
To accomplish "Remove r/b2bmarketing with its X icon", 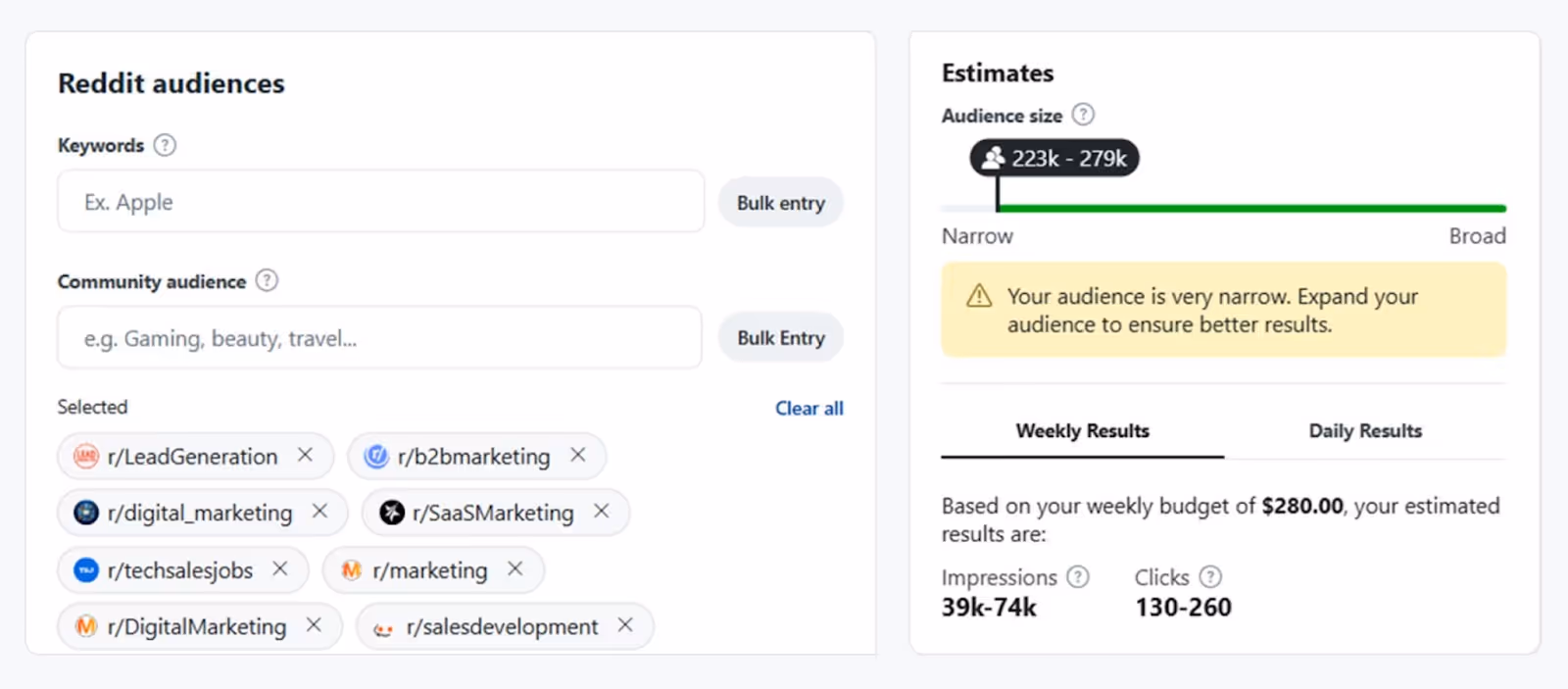I will [578, 455].
